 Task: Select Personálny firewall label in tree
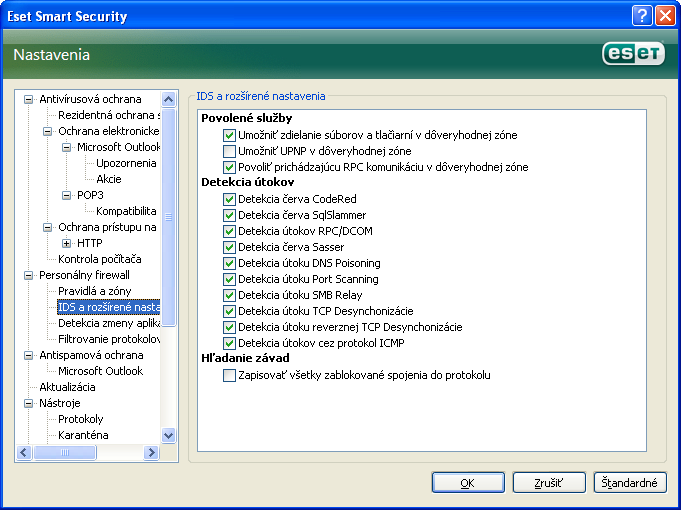84,275
